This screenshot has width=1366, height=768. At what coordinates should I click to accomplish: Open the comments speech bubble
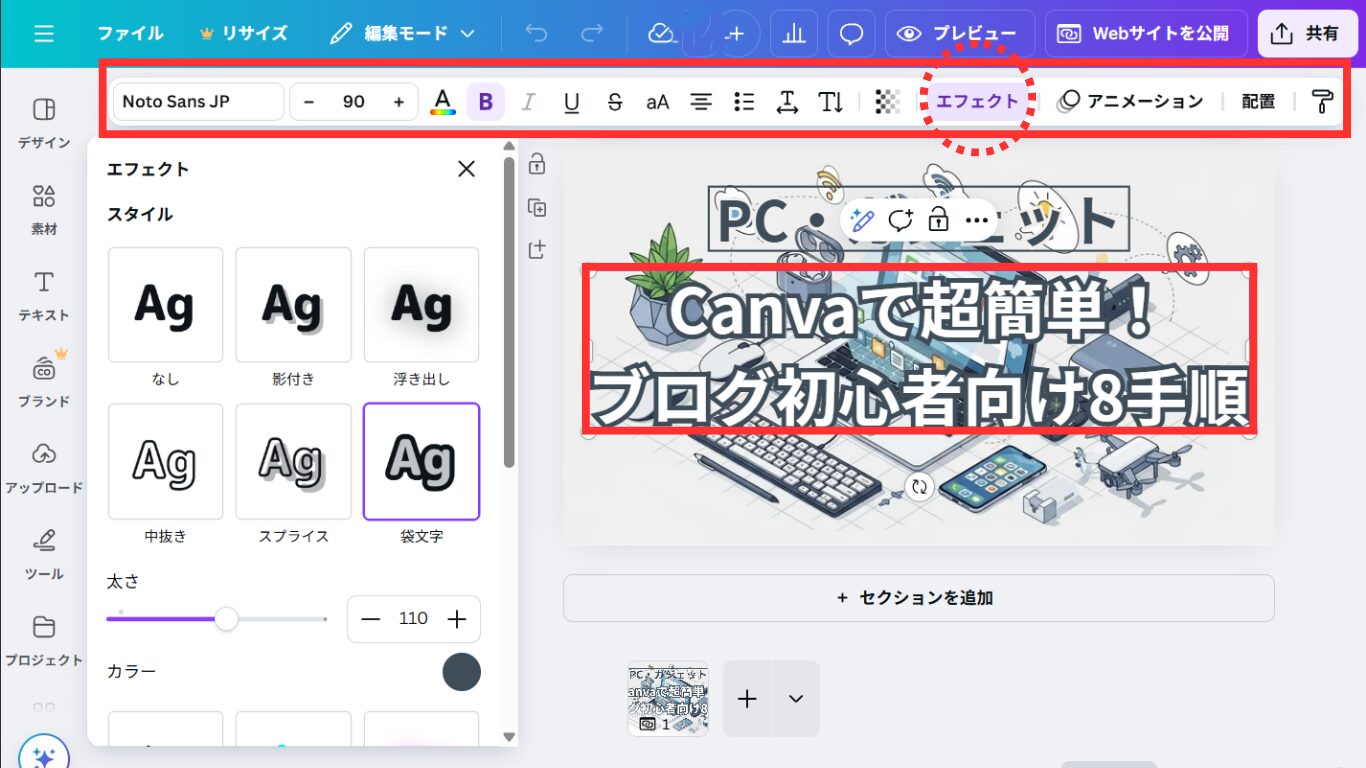[851, 34]
